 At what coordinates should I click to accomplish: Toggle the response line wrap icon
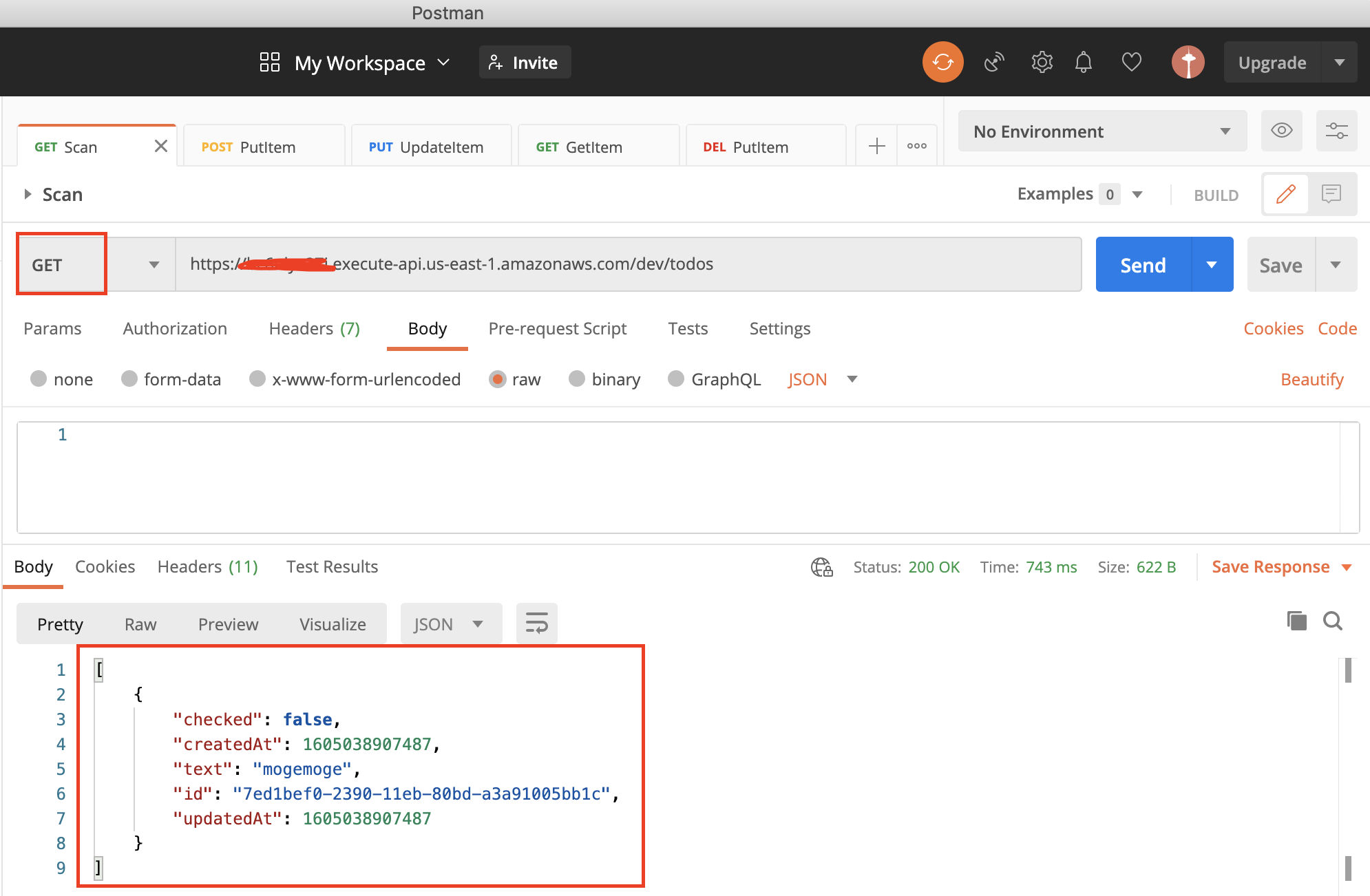pyautogui.click(x=536, y=623)
